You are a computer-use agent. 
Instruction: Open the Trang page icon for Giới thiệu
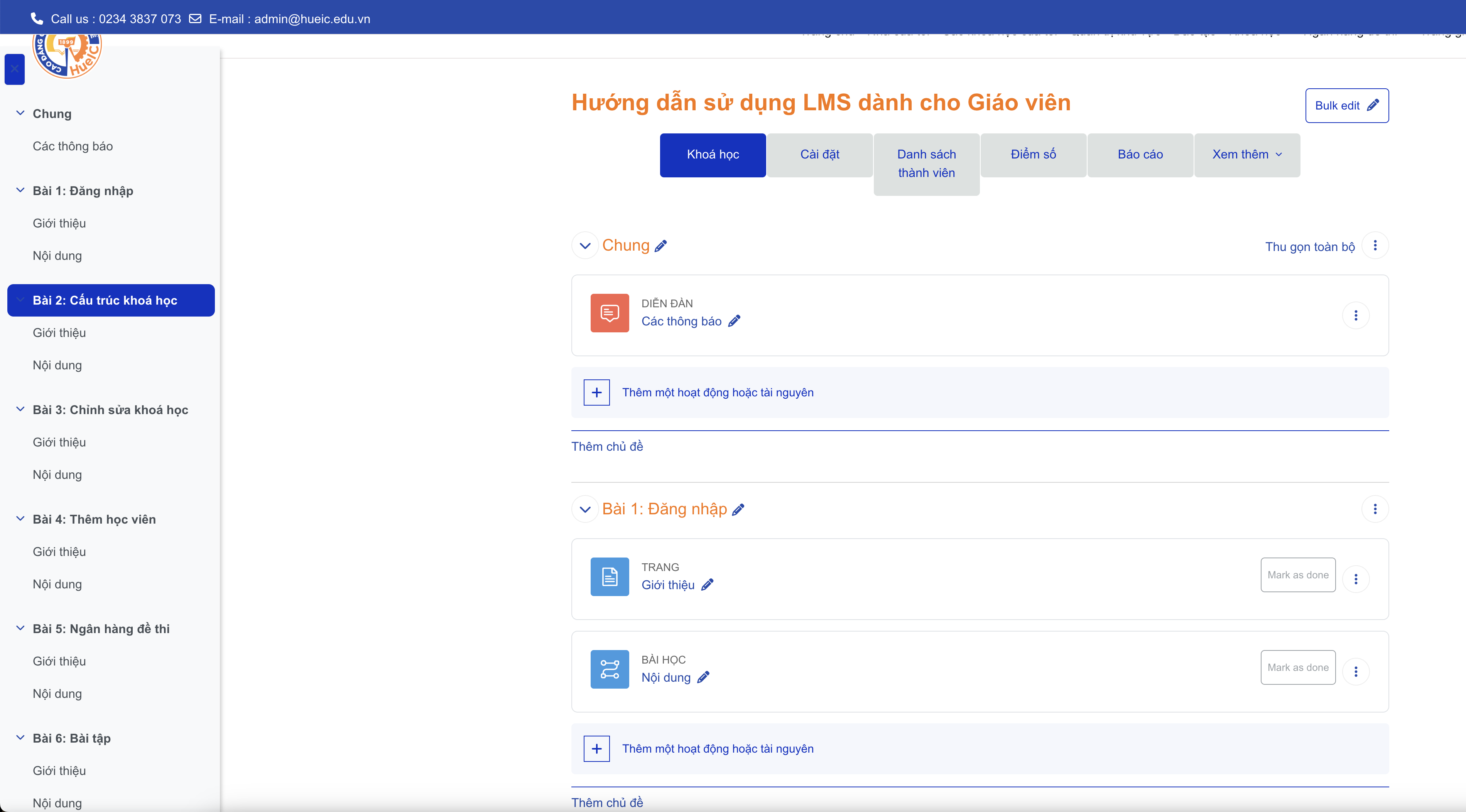pos(610,576)
